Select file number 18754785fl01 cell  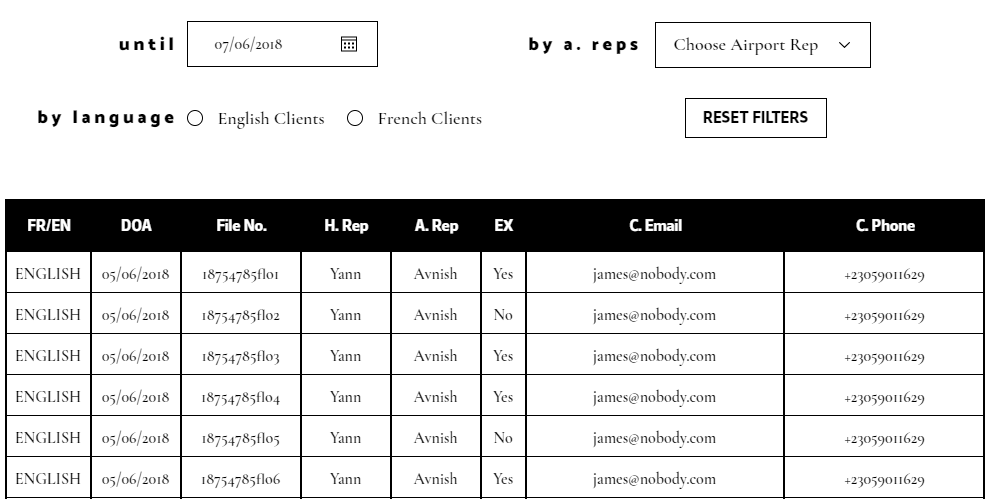pos(241,274)
